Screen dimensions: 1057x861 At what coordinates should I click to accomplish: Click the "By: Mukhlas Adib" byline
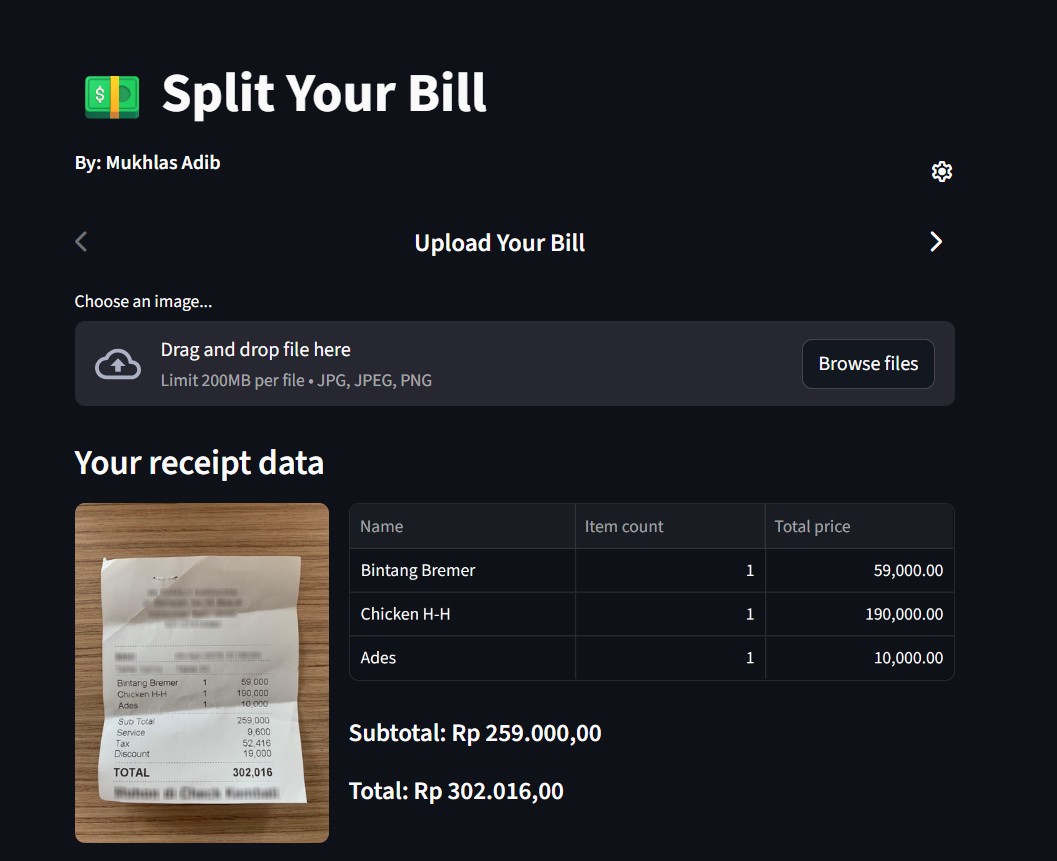click(x=147, y=162)
